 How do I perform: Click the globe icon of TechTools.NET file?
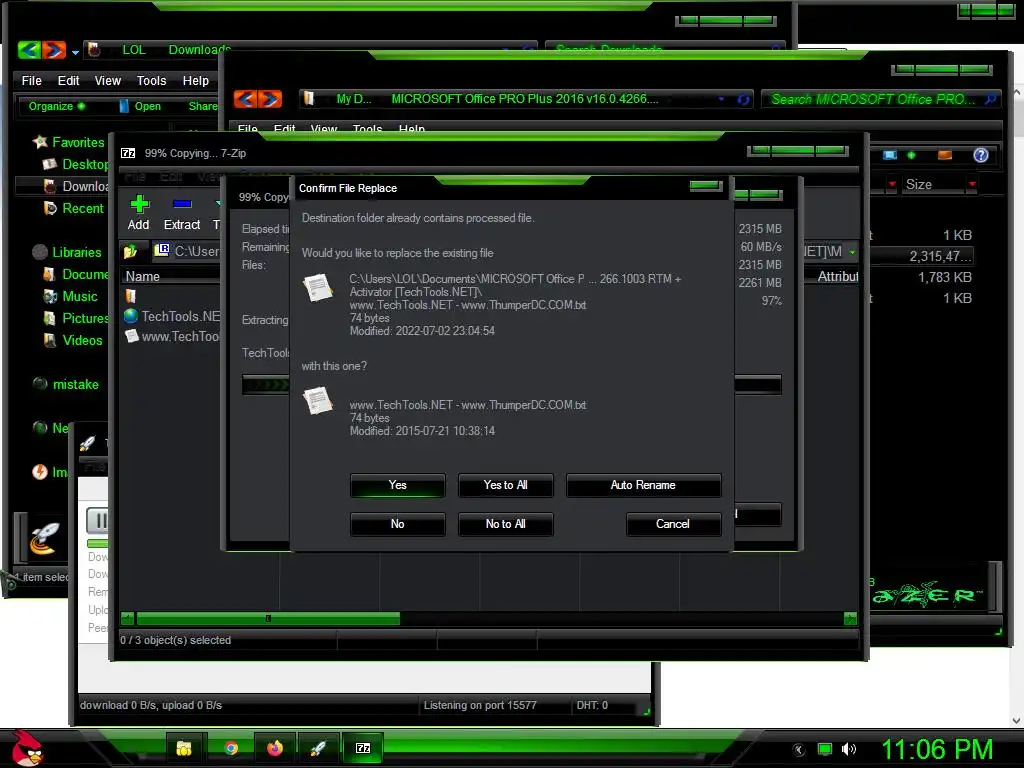click(131, 316)
